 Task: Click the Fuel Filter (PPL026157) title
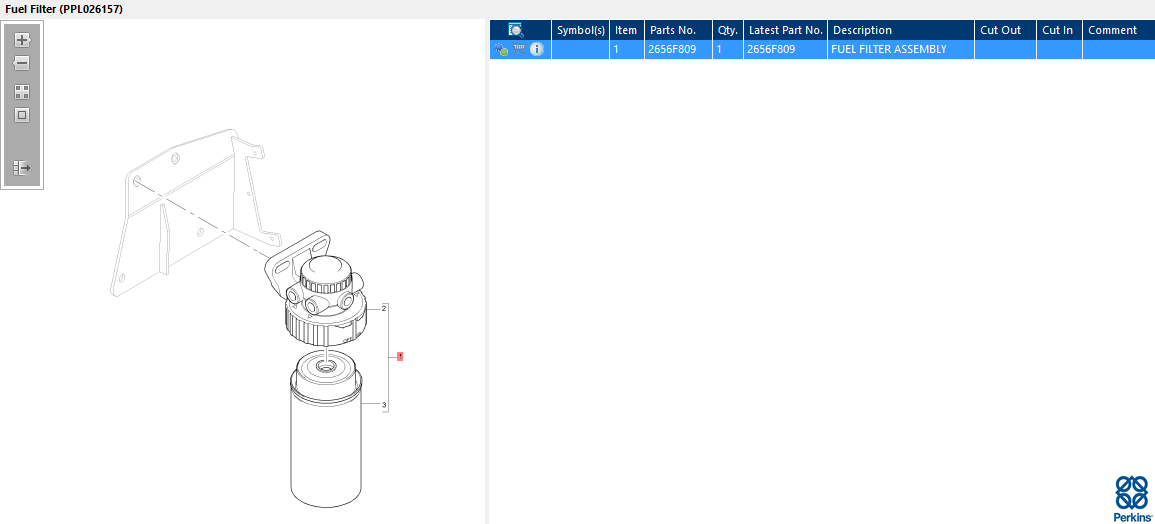64,9
